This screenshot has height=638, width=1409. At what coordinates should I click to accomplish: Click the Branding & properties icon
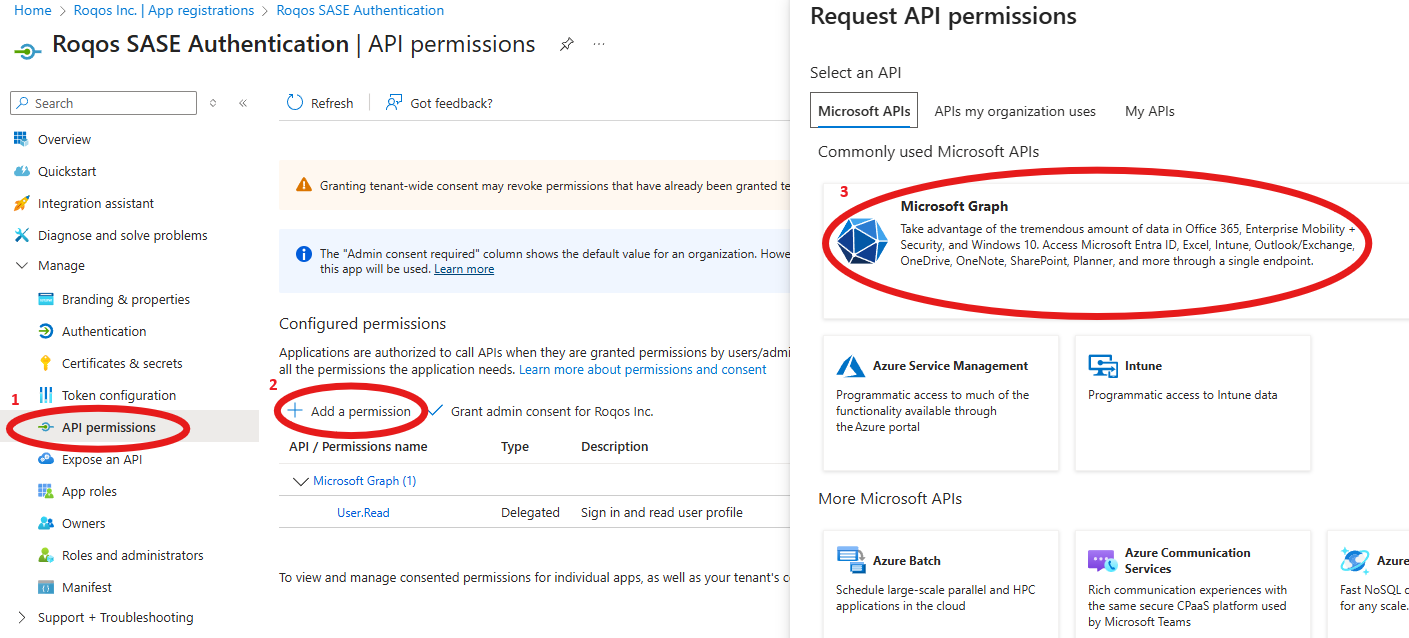click(45, 299)
